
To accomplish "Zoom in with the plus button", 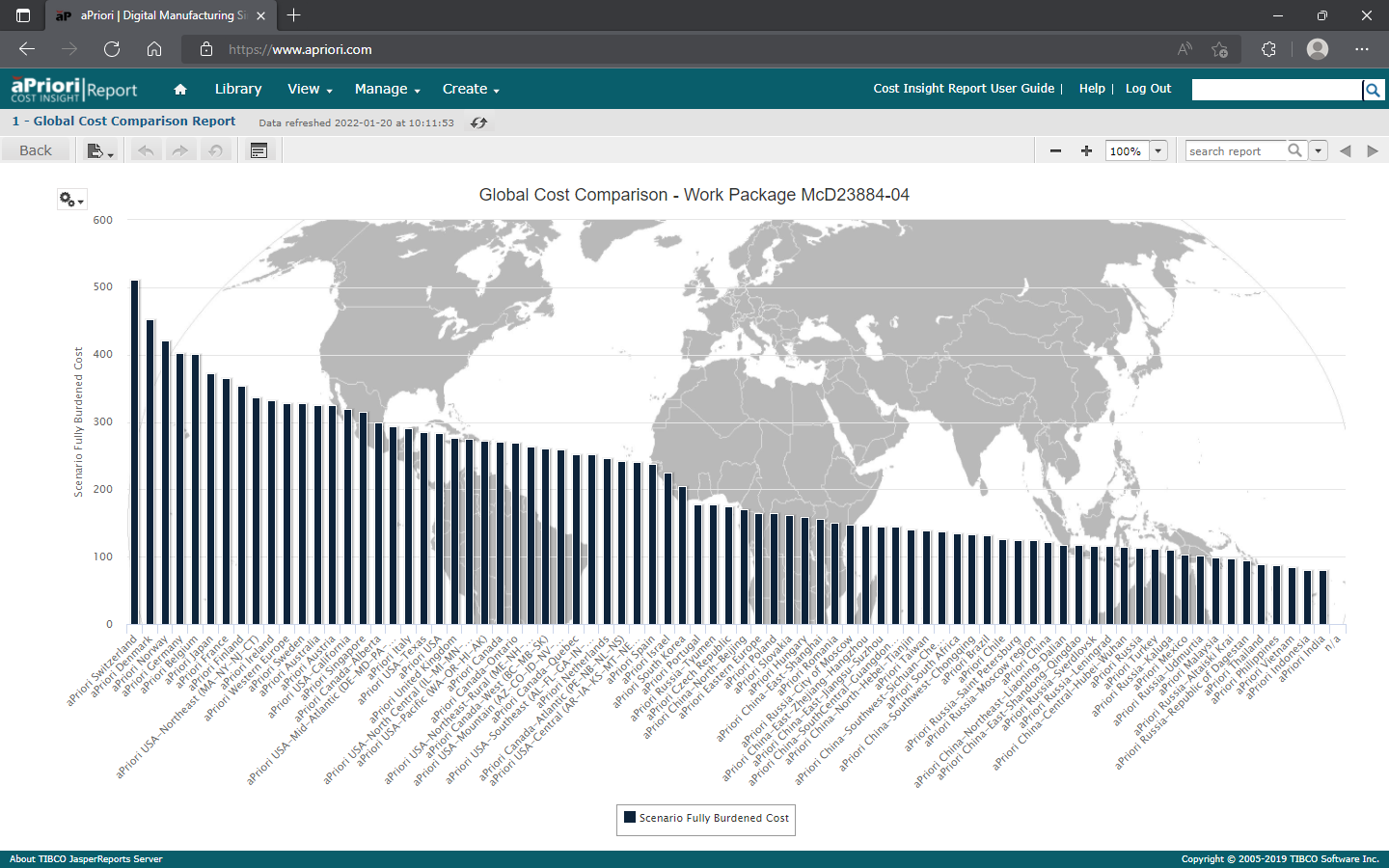I will 1086,150.
